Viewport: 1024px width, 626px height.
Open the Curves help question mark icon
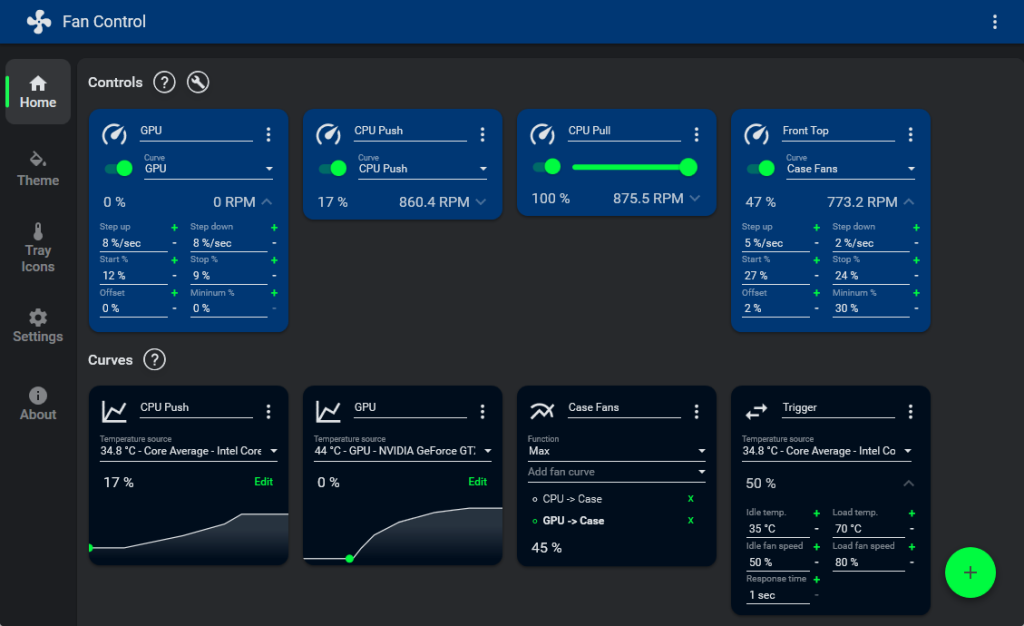tap(154, 360)
